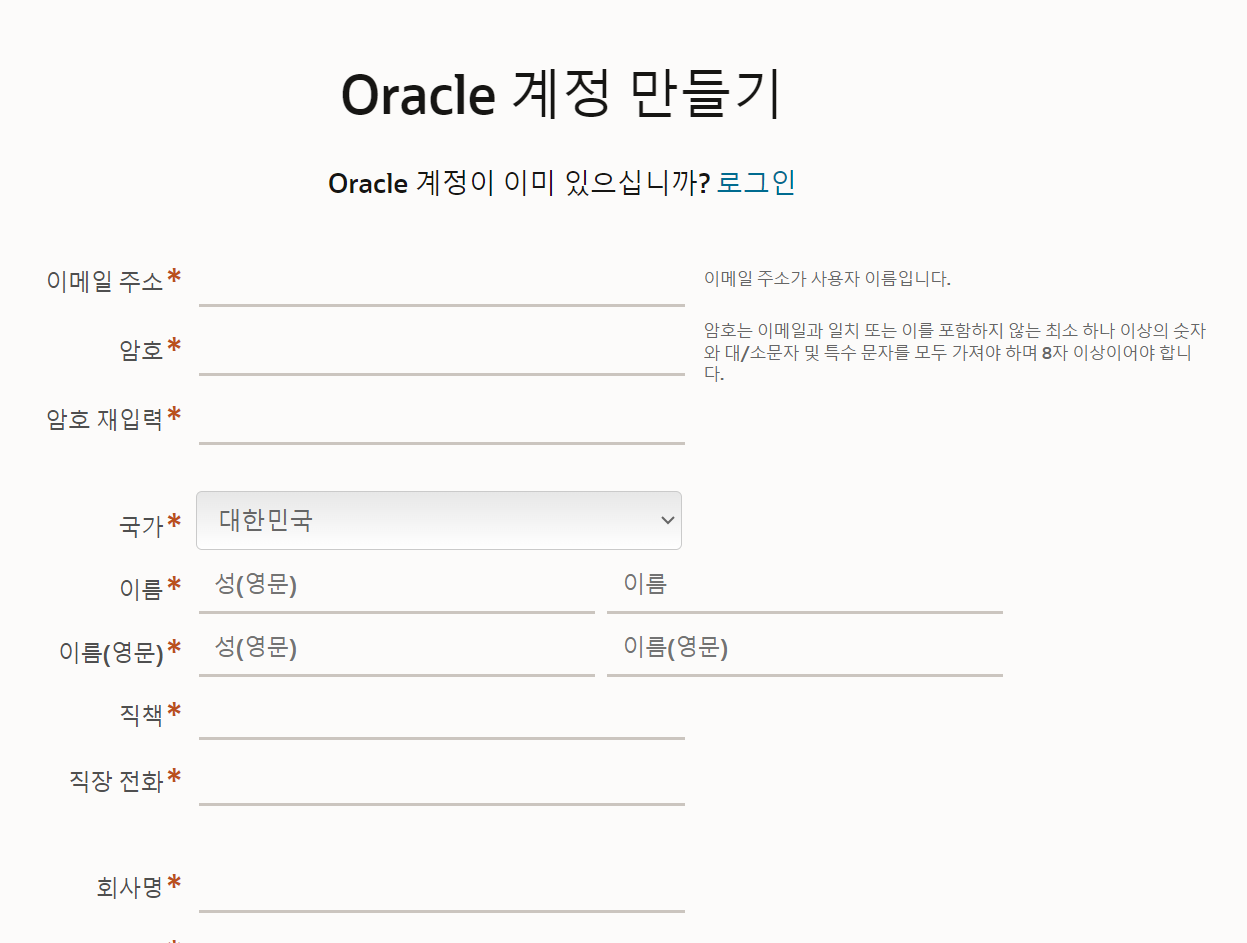This screenshot has width=1247, height=943.
Task: Click the 이름 placeholder input field
Action: pos(804,587)
